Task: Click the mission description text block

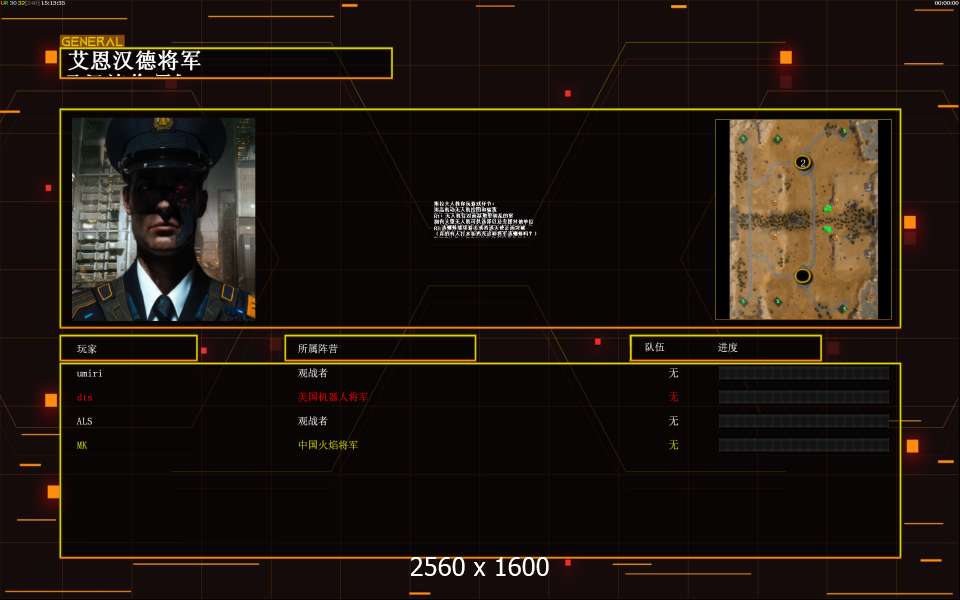Action: point(485,219)
